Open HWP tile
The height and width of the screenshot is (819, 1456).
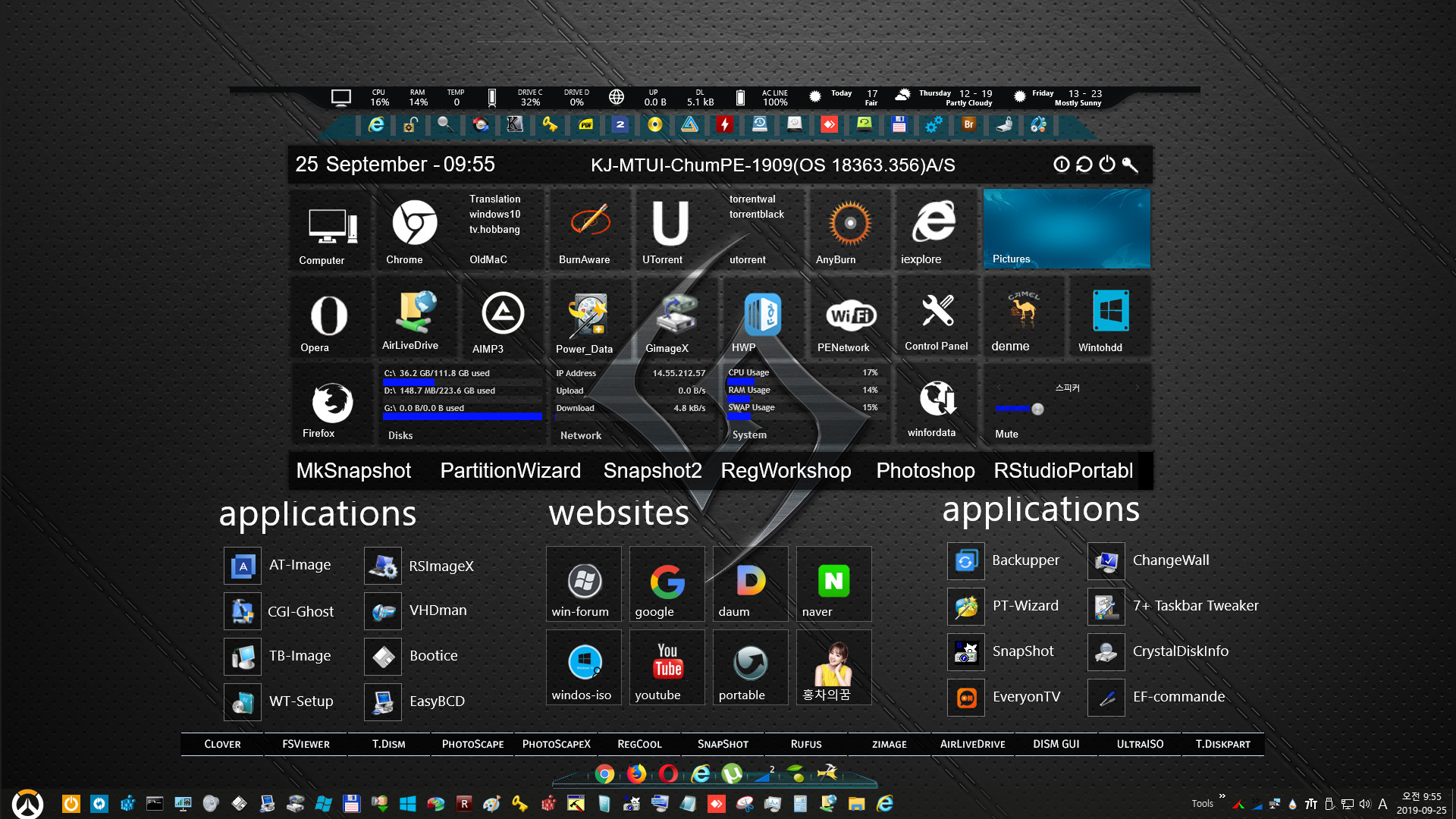click(762, 318)
